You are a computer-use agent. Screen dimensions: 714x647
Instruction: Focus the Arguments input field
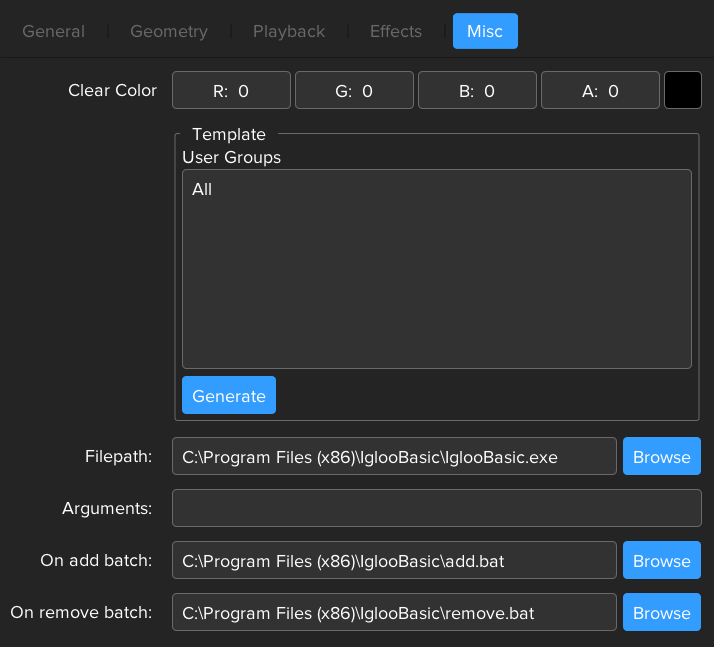click(x=436, y=508)
